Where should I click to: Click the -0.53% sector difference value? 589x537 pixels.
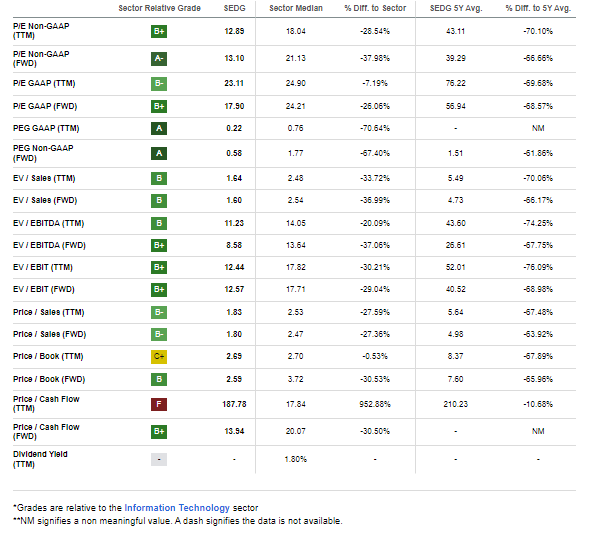point(375,356)
